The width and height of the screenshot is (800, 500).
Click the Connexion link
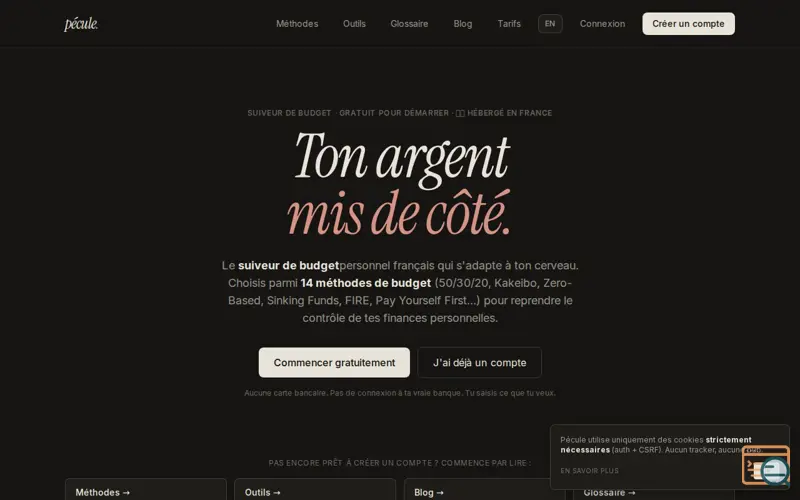pyautogui.click(x=602, y=24)
